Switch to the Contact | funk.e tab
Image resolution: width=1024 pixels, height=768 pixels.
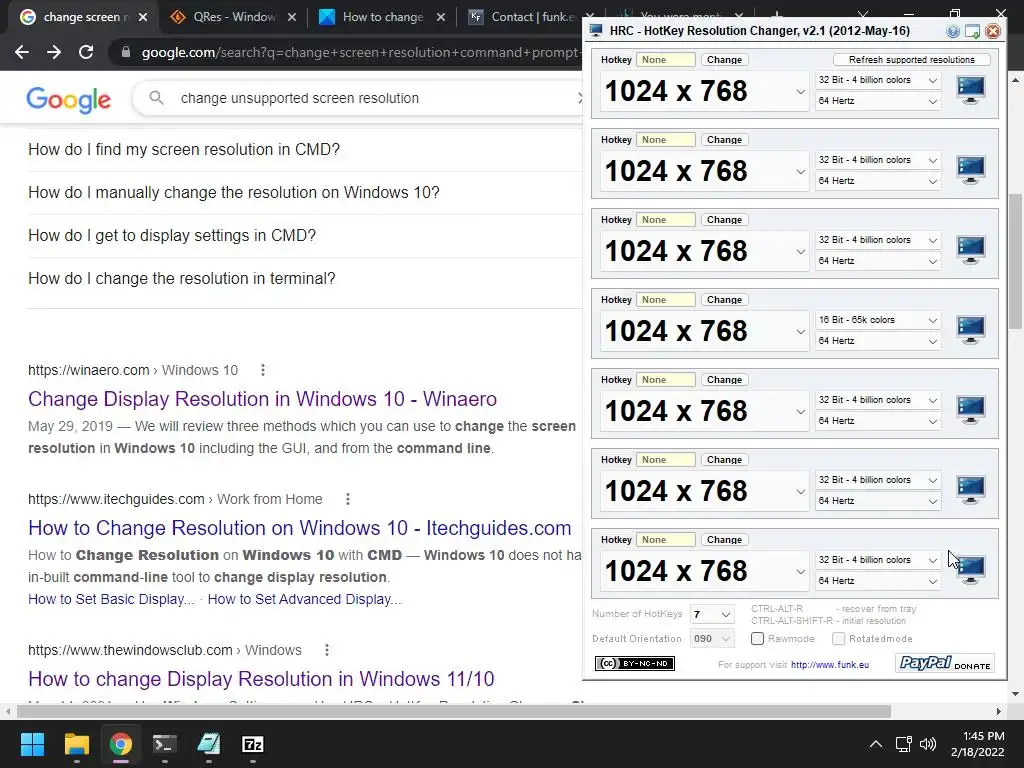click(531, 17)
